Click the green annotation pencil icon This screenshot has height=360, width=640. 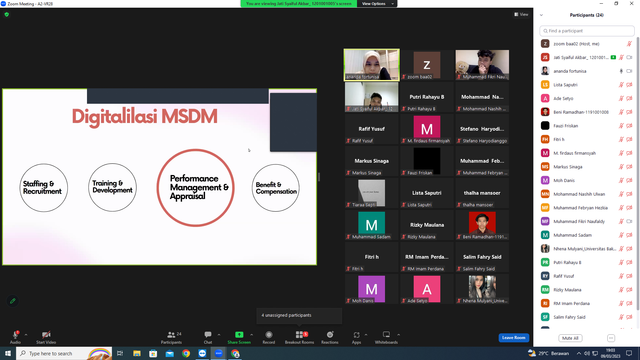(13, 301)
